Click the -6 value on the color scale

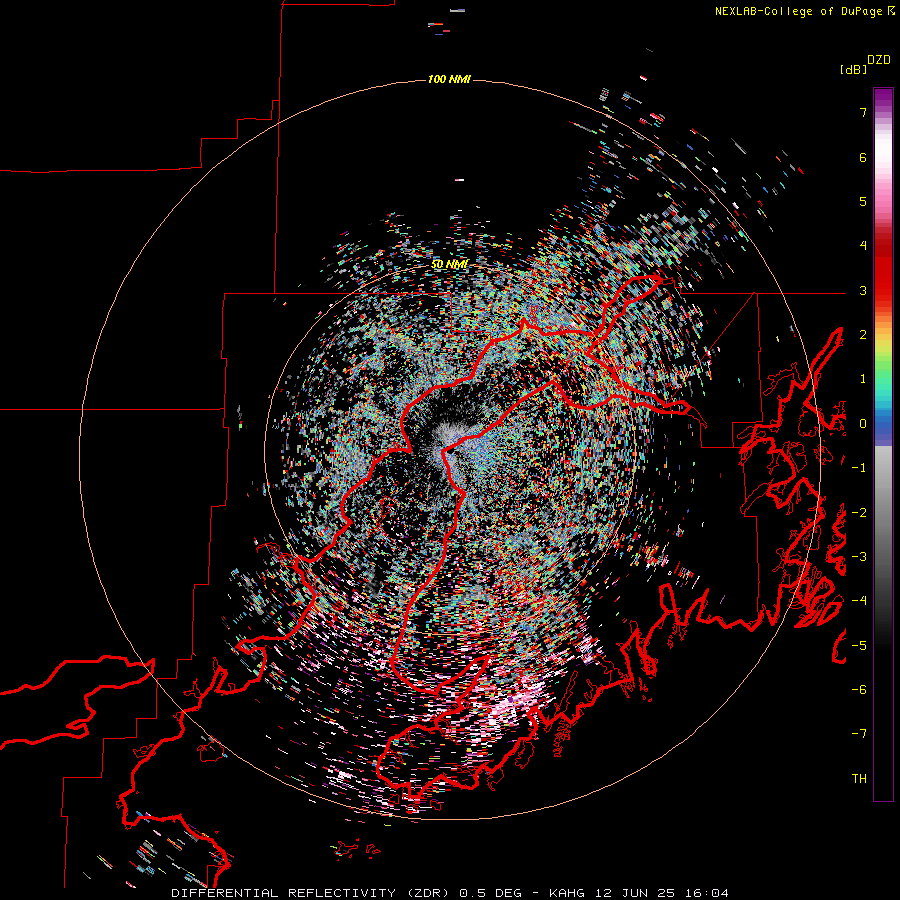click(859, 689)
